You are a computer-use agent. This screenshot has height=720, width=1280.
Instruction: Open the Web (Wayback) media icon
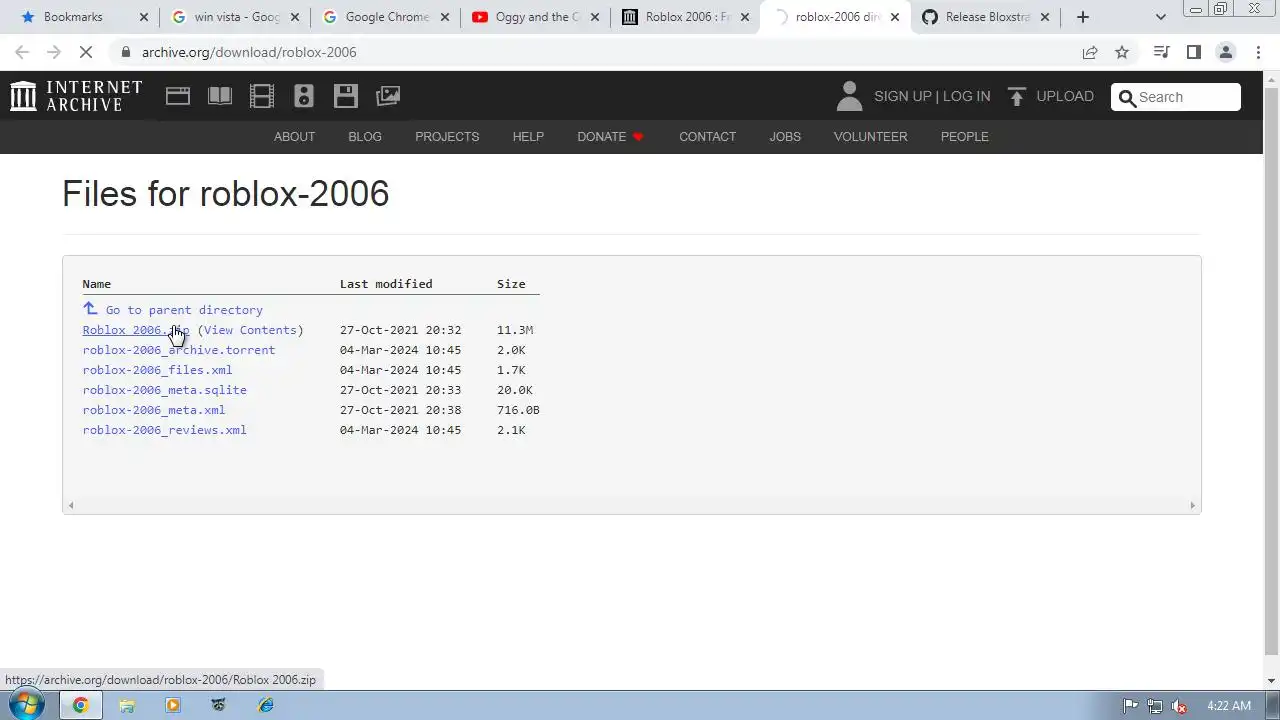click(178, 96)
